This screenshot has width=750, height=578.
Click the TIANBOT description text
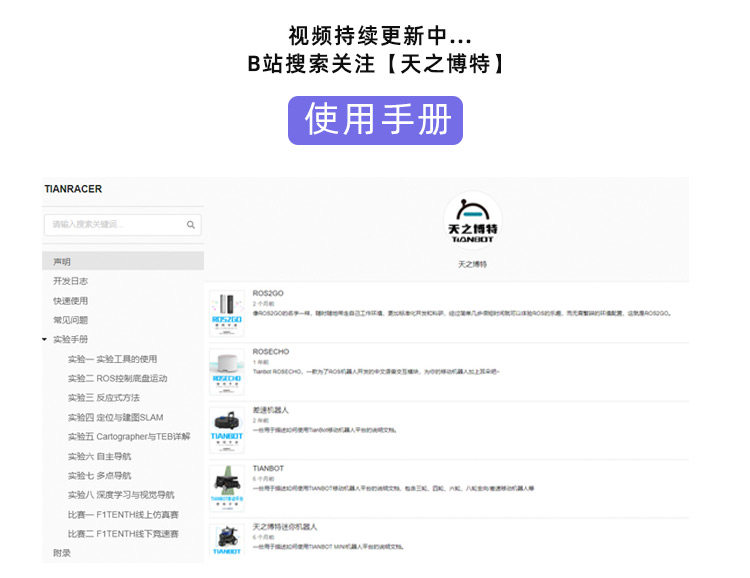click(393, 489)
